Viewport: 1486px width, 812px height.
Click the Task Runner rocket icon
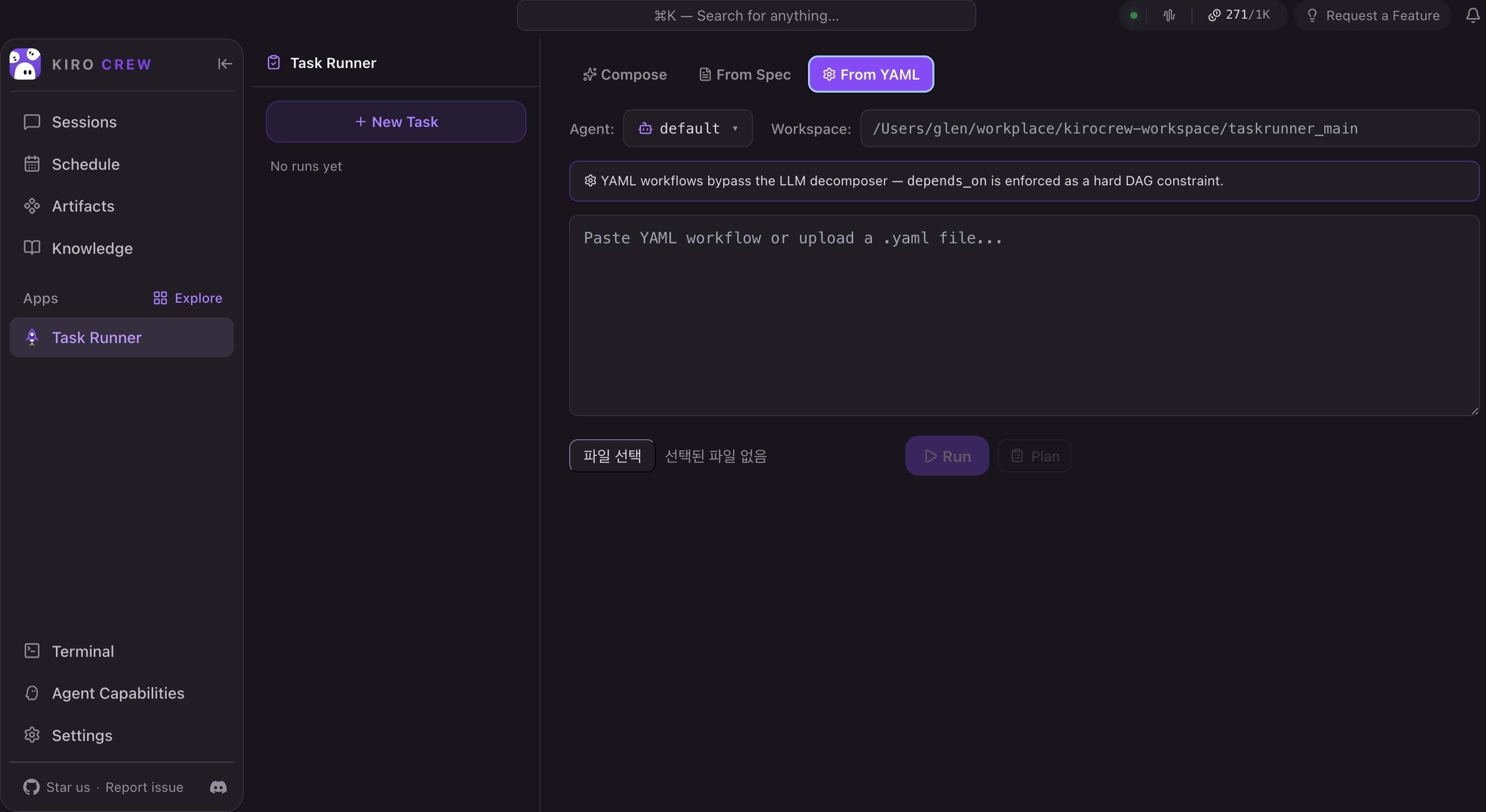point(32,337)
